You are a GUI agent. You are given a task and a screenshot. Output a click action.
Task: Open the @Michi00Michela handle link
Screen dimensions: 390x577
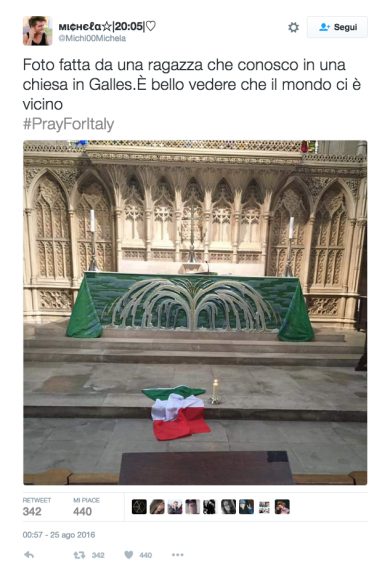tap(92, 38)
